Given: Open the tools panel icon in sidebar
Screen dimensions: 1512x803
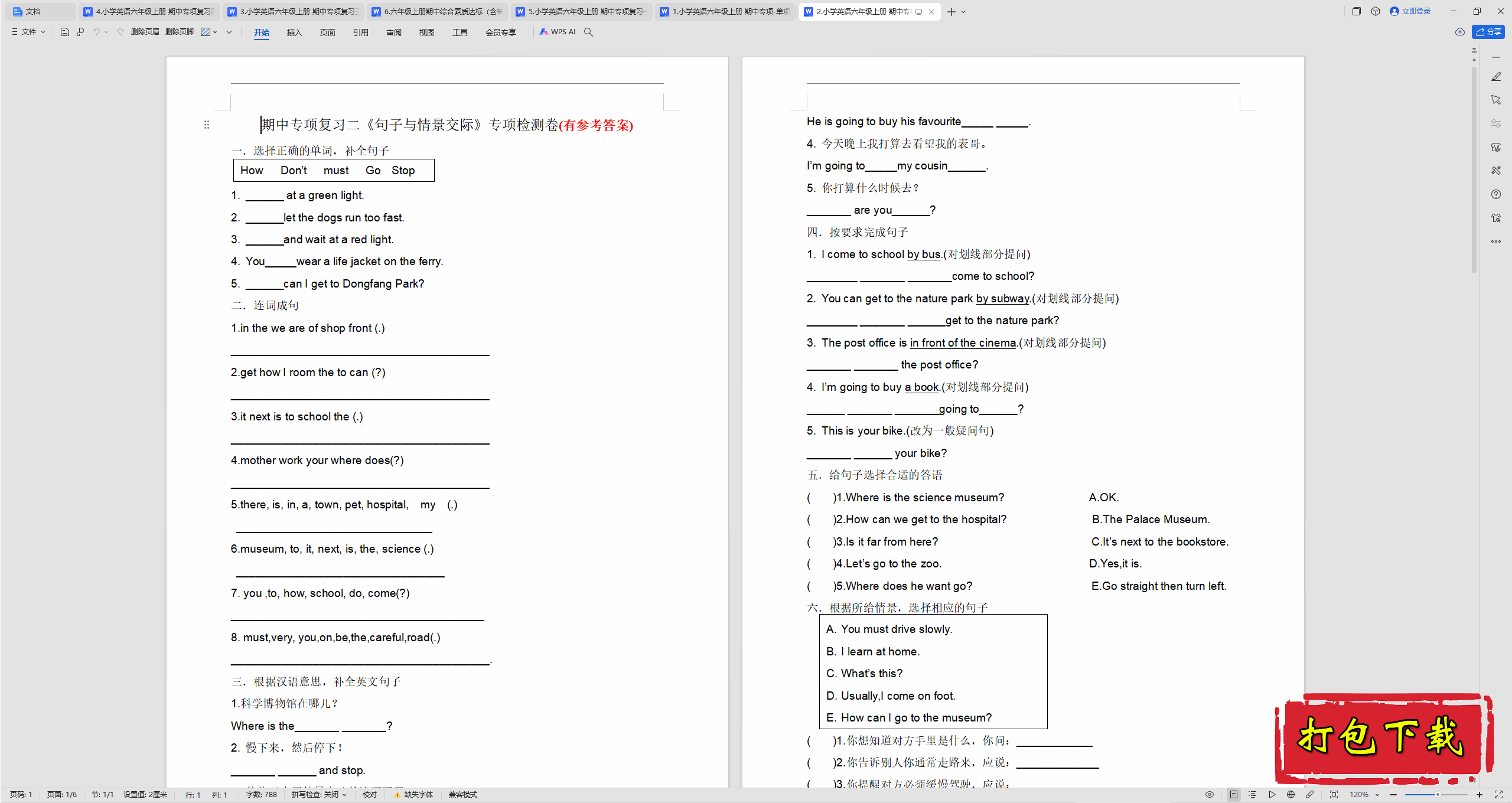Looking at the screenshot, I should tap(1496, 171).
